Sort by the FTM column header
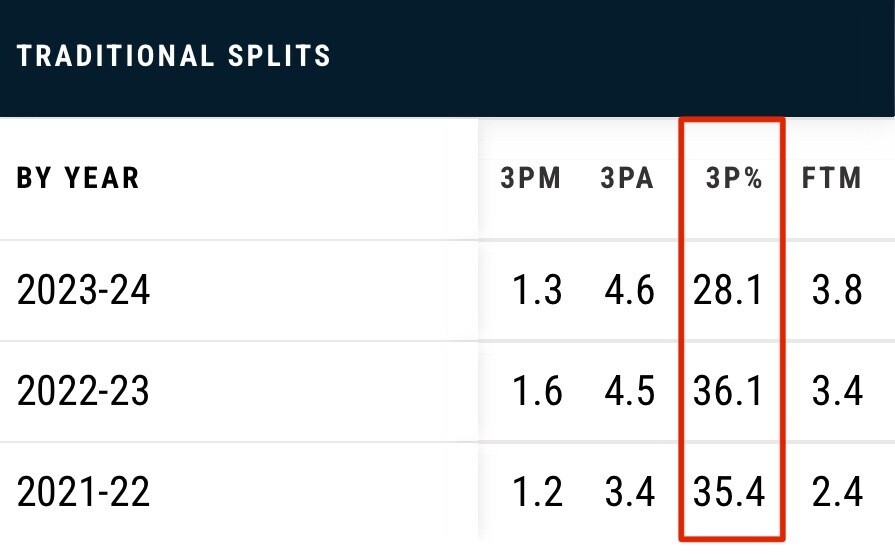895x555 pixels. coord(832,179)
